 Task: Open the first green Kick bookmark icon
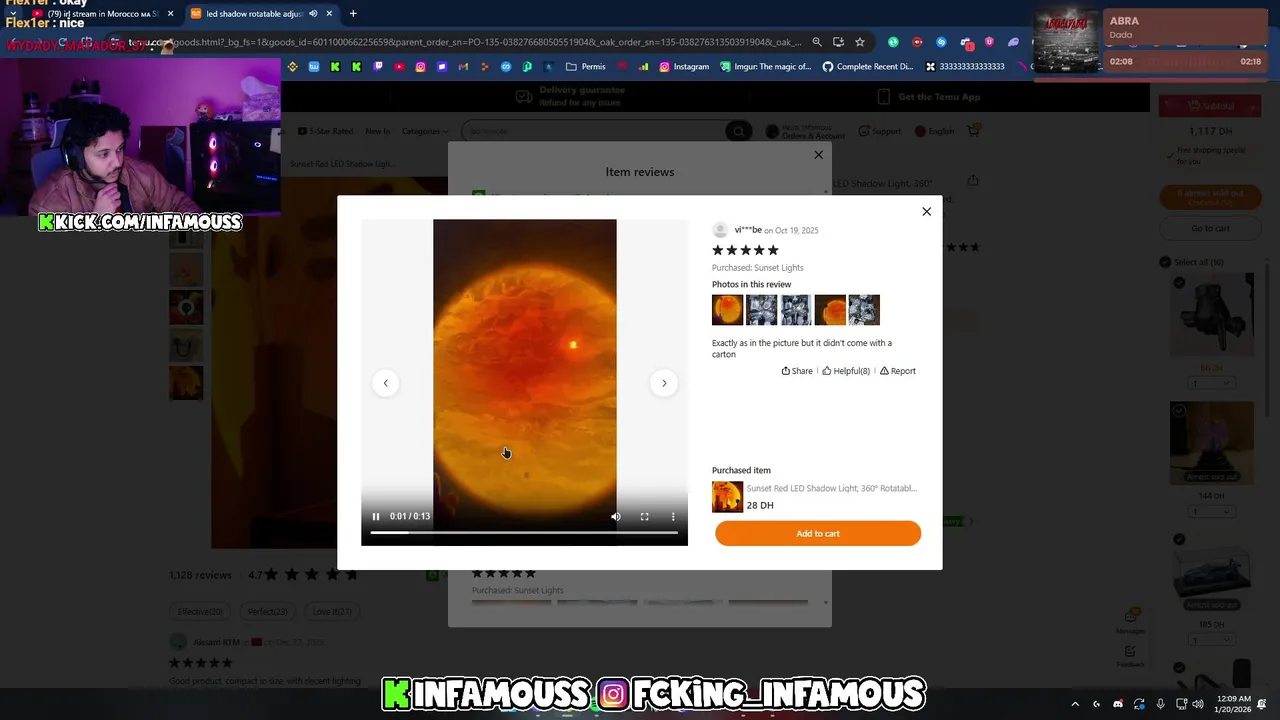(x=335, y=67)
